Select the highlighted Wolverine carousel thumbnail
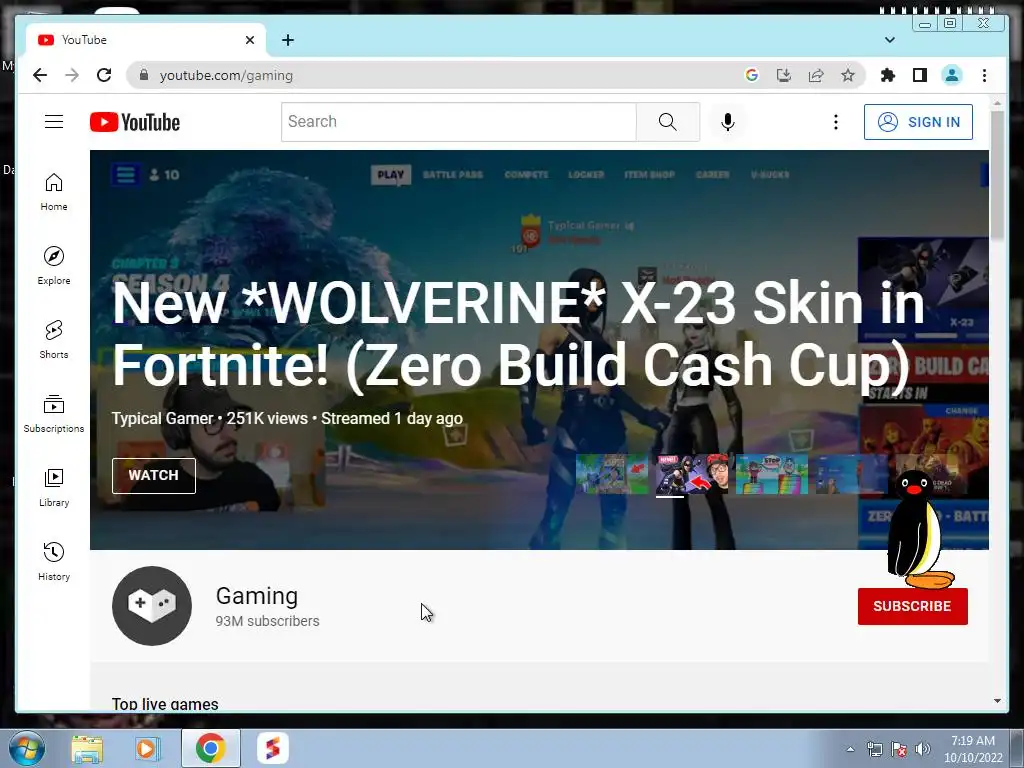1024x768 pixels. coord(692,474)
